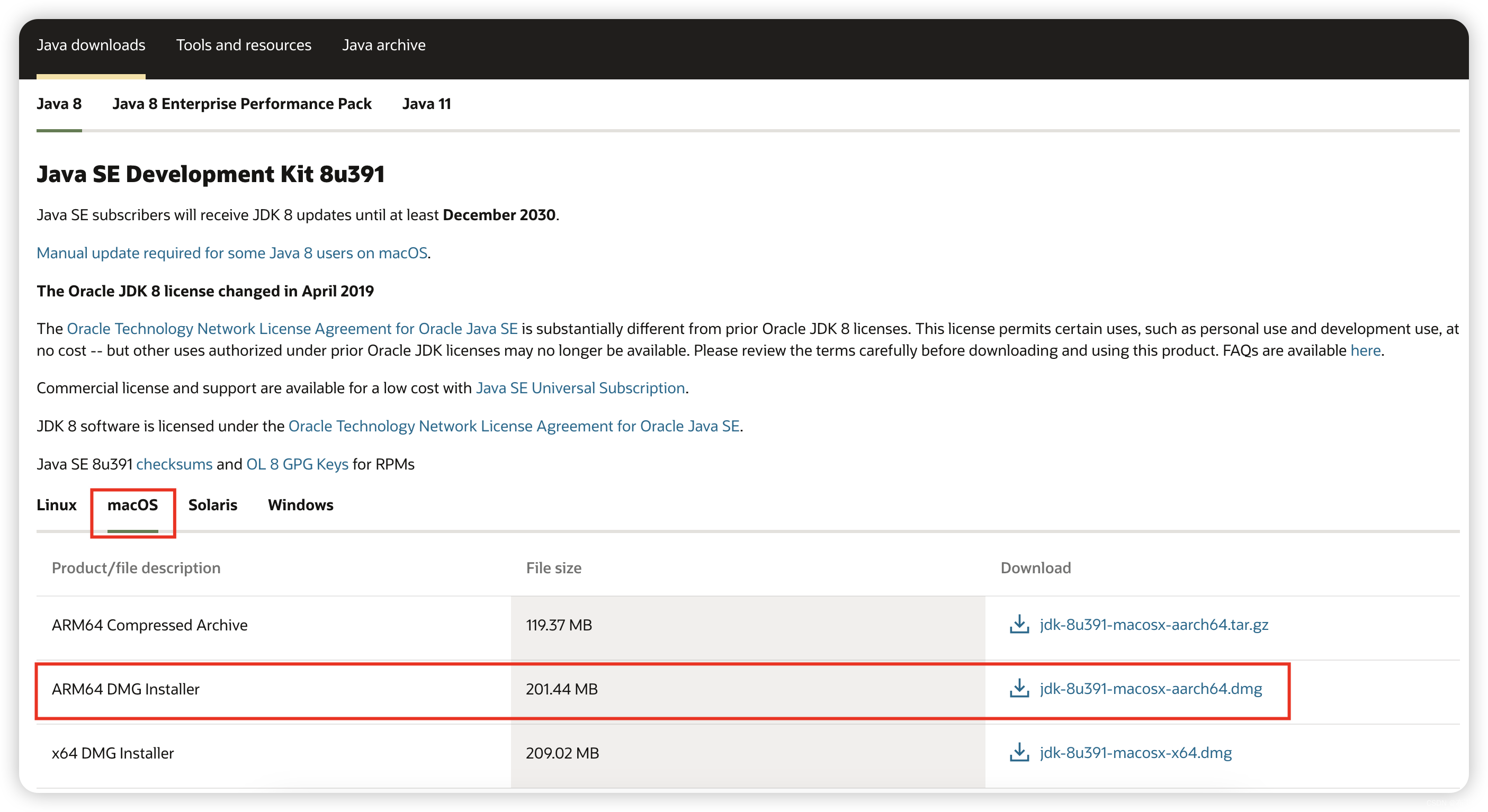Select the Java 8 Enterprise Performance Pack tab

243,103
